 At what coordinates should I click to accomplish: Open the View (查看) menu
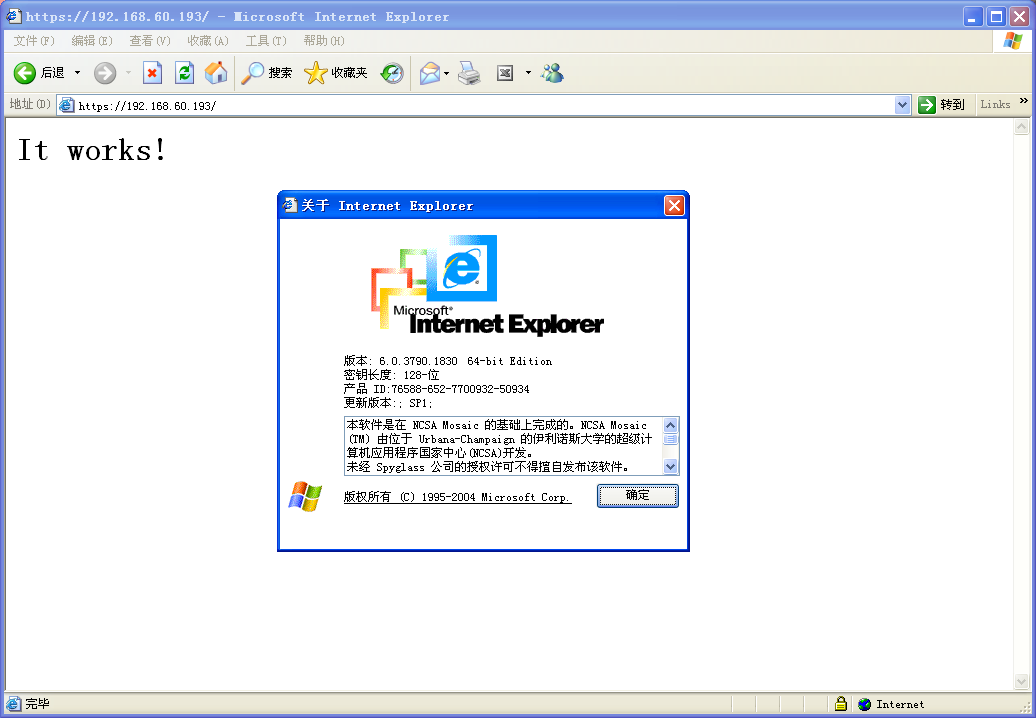(150, 41)
